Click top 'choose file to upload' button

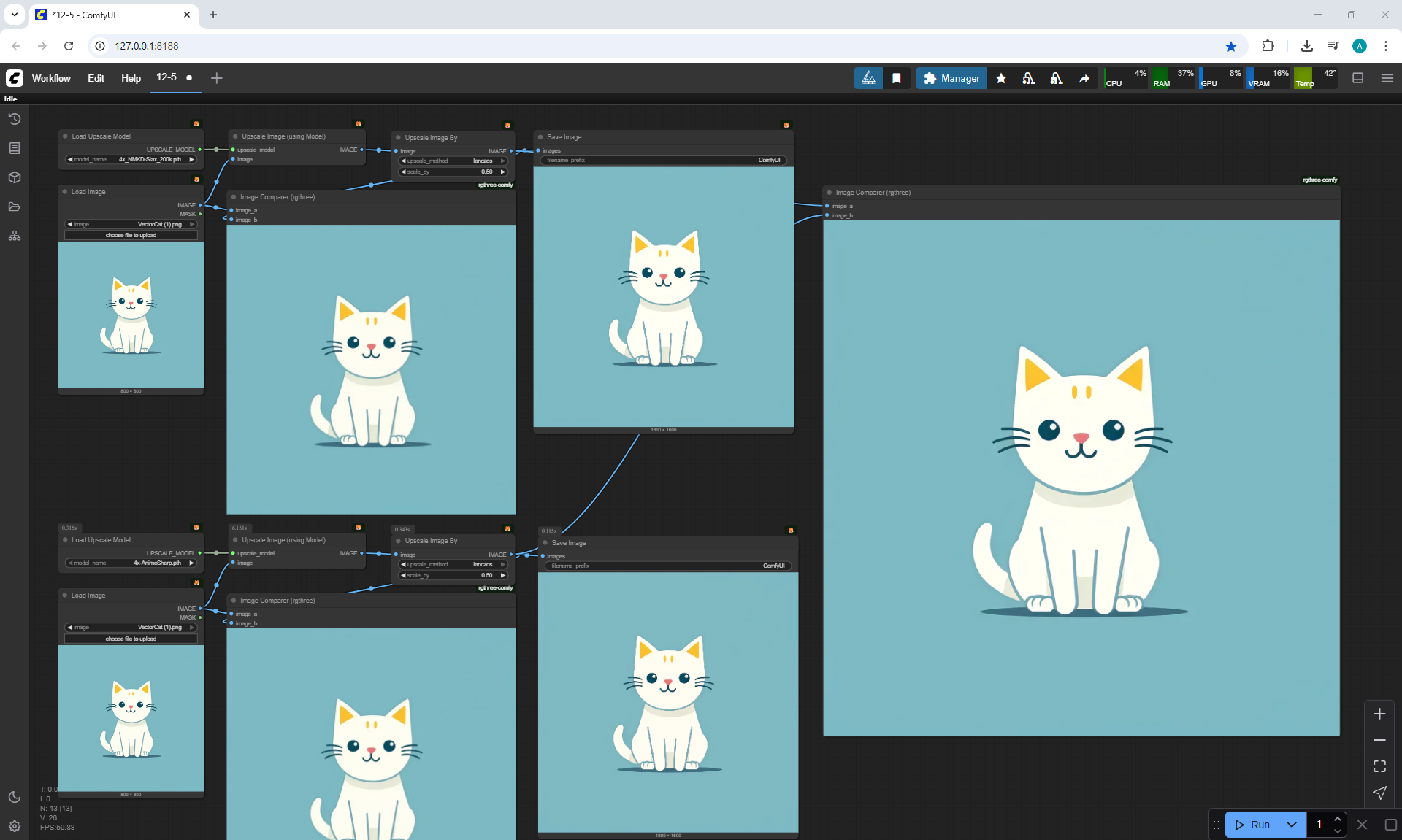(131, 235)
